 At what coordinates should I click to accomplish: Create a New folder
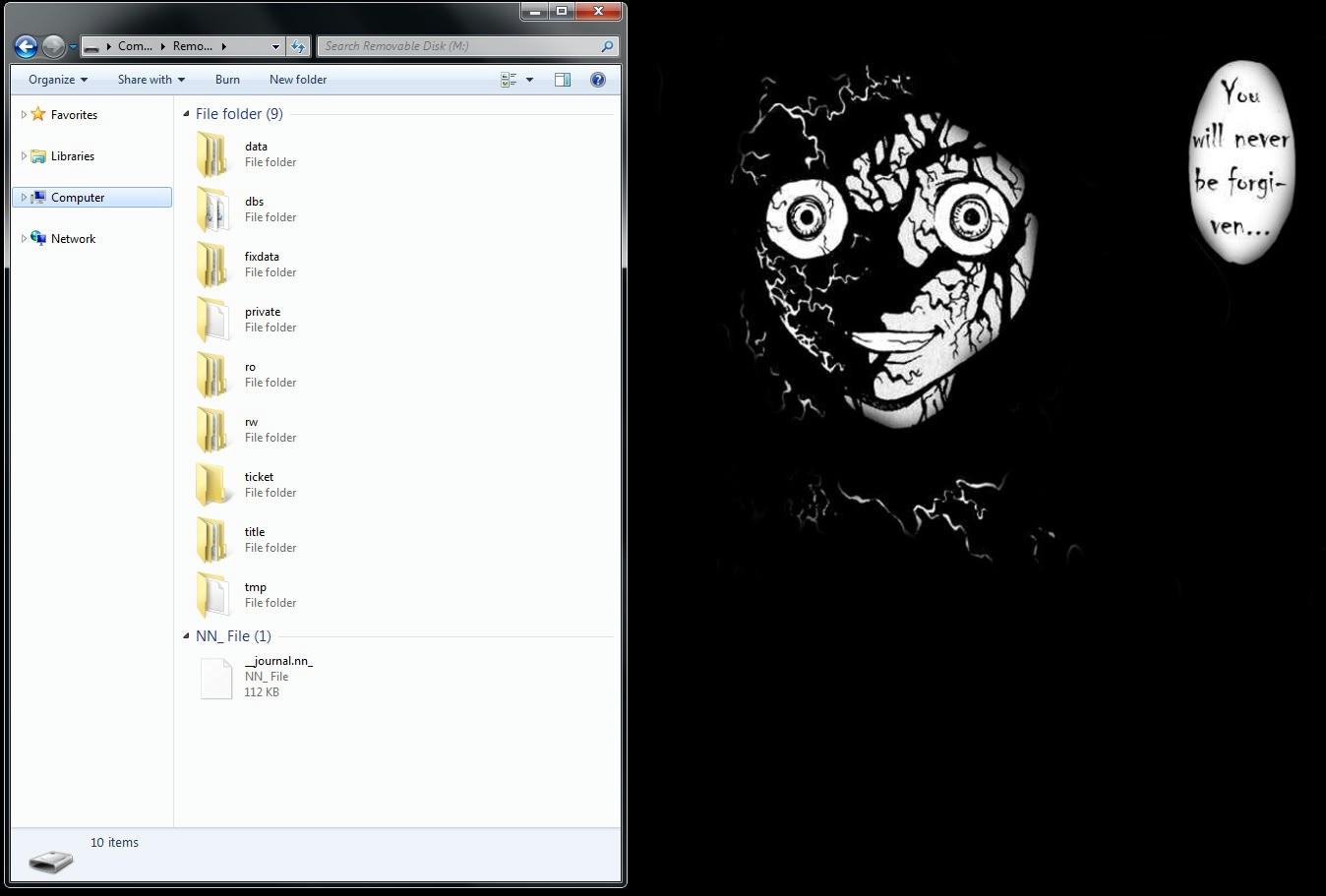pyautogui.click(x=298, y=80)
